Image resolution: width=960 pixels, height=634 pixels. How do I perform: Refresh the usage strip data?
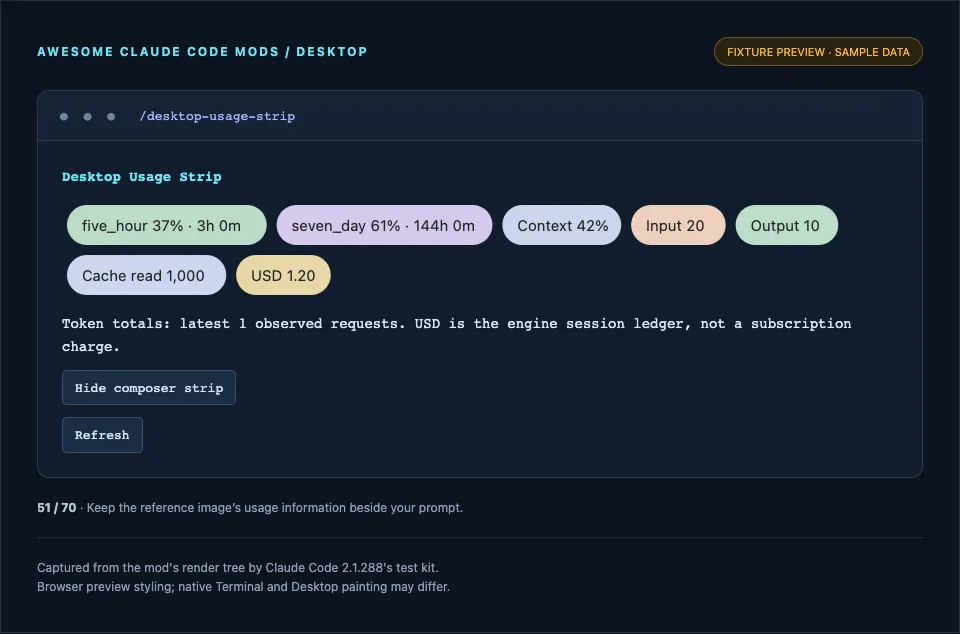102,435
